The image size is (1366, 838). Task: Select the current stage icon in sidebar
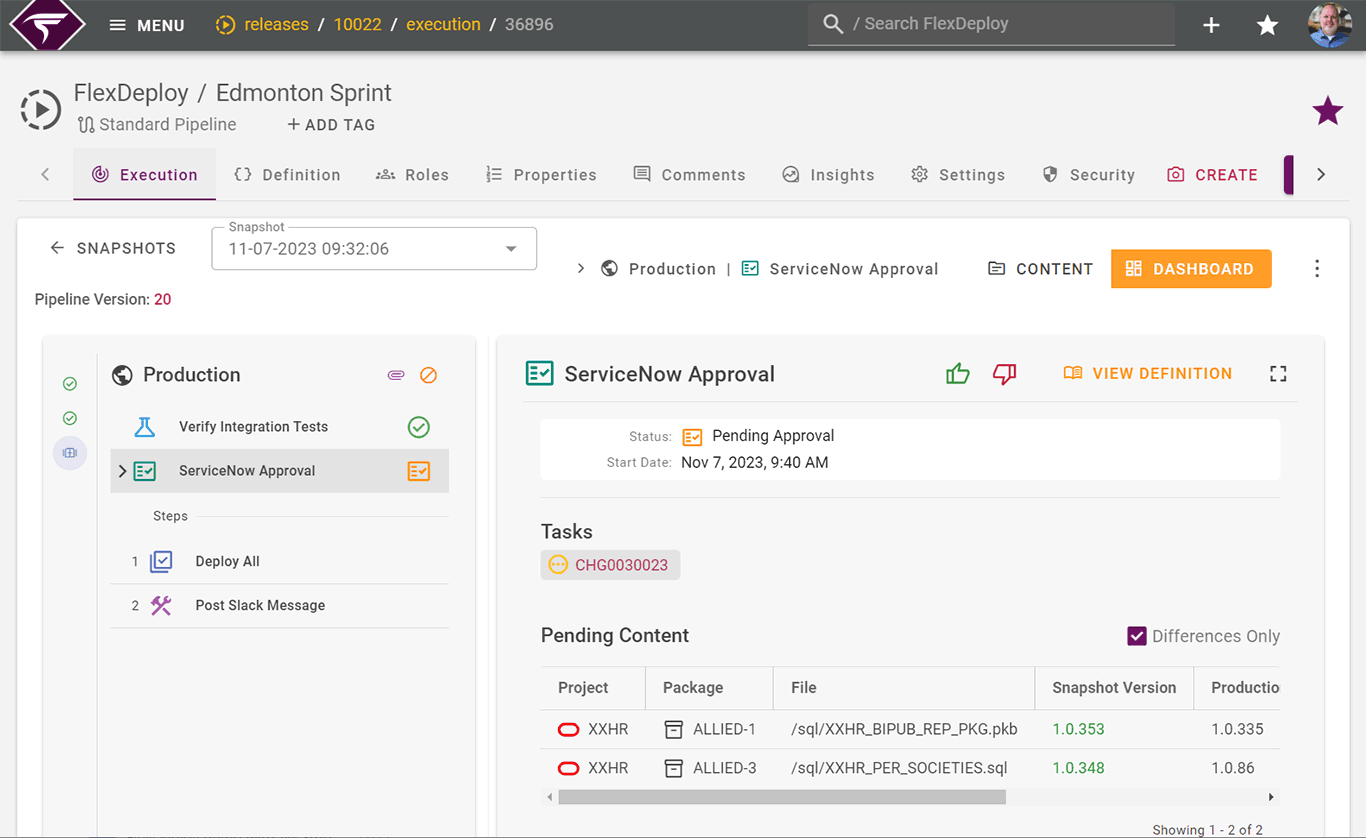pyautogui.click(x=70, y=453)
